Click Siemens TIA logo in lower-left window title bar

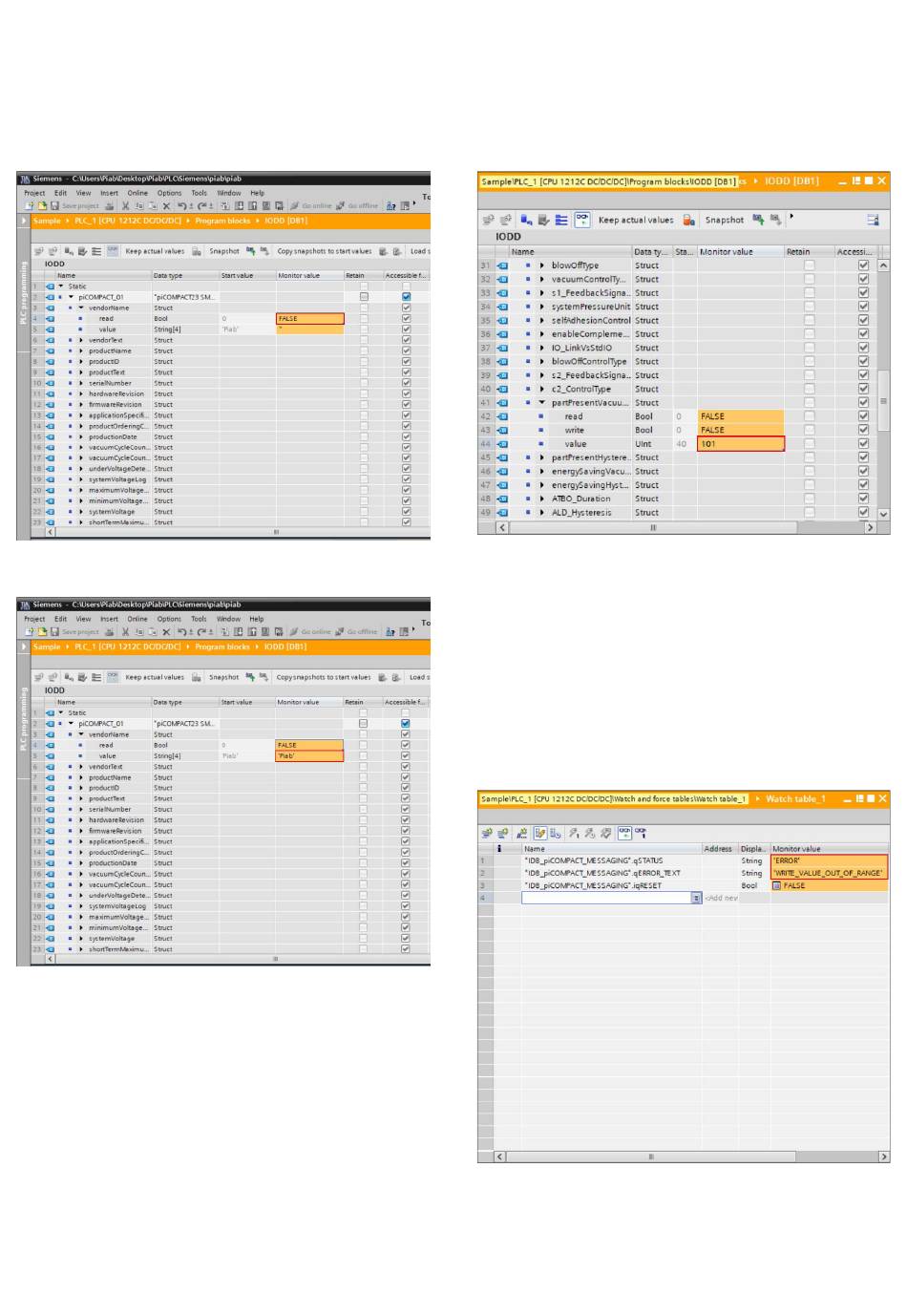click(x=25, y=605)
